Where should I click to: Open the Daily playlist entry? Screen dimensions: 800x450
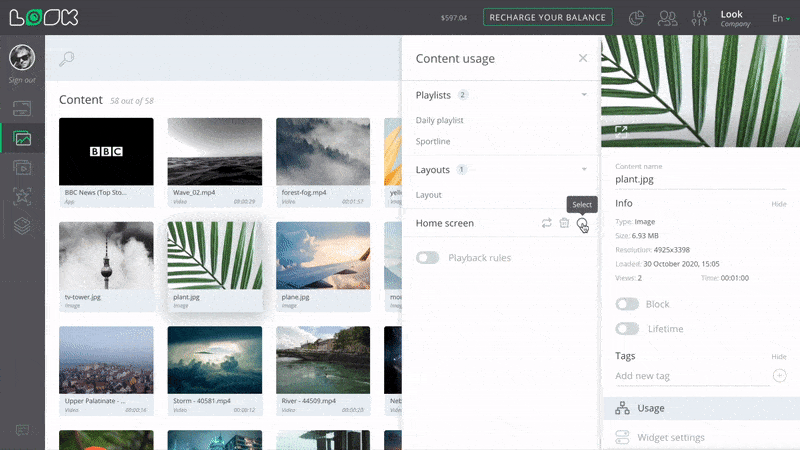click(439, 120)
